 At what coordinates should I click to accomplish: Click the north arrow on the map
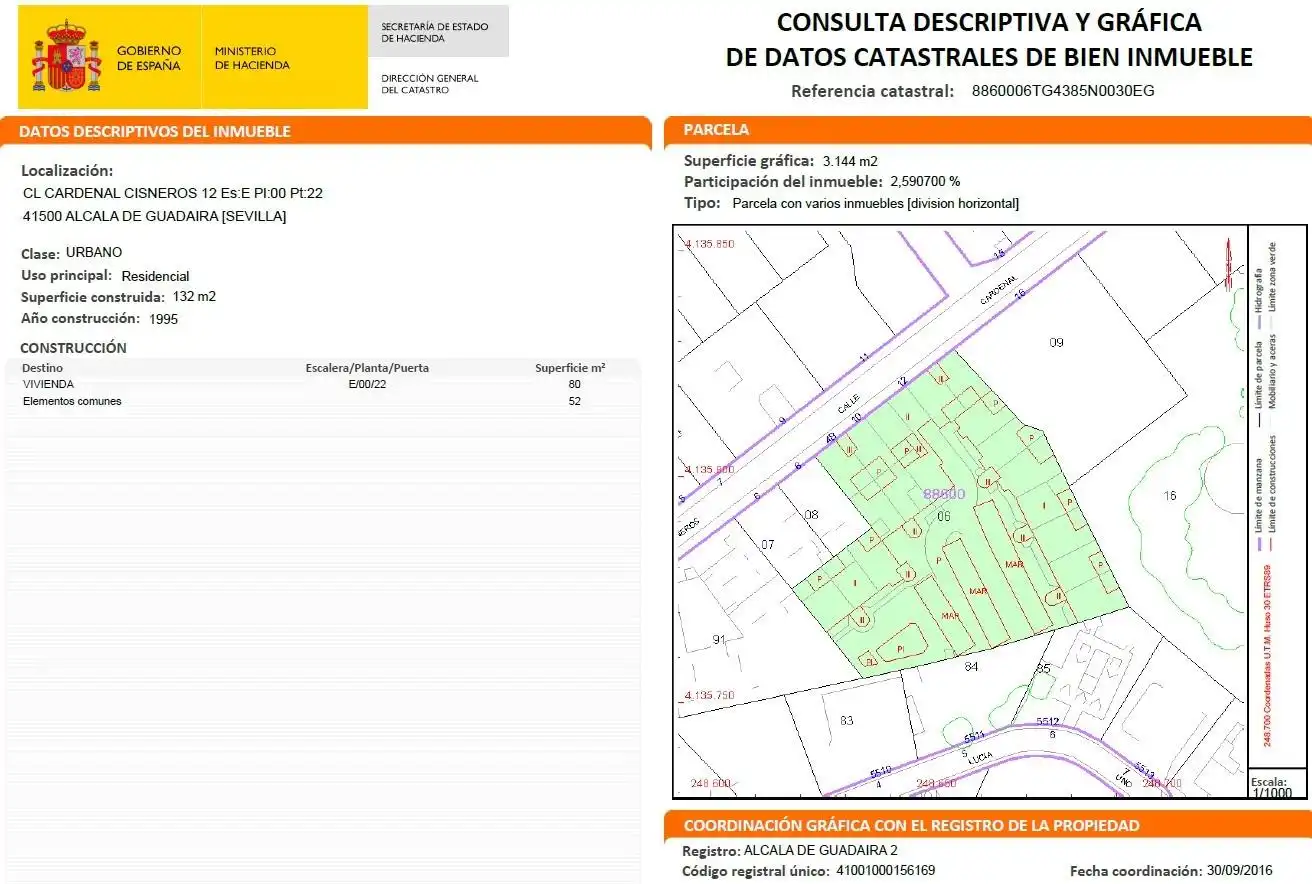point(1227,264)
